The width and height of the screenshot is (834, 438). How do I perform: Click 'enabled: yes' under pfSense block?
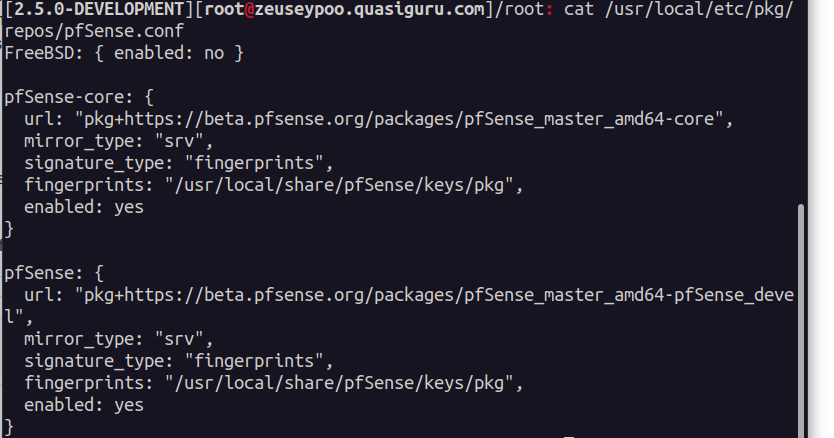[x=84, y=405]
